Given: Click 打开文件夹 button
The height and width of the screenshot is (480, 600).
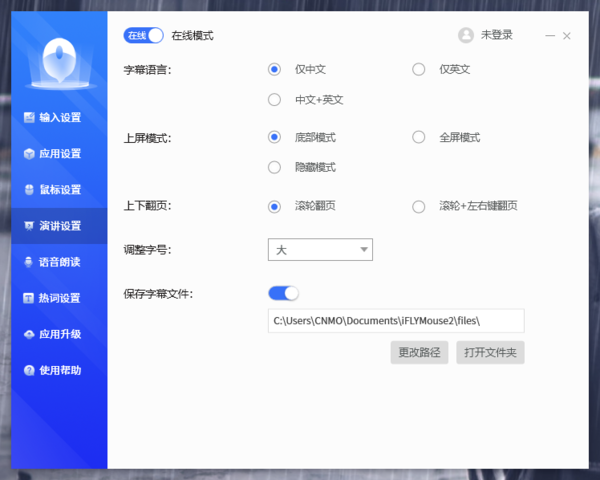Looking at the screenshot, I should (x=490, y=353).
